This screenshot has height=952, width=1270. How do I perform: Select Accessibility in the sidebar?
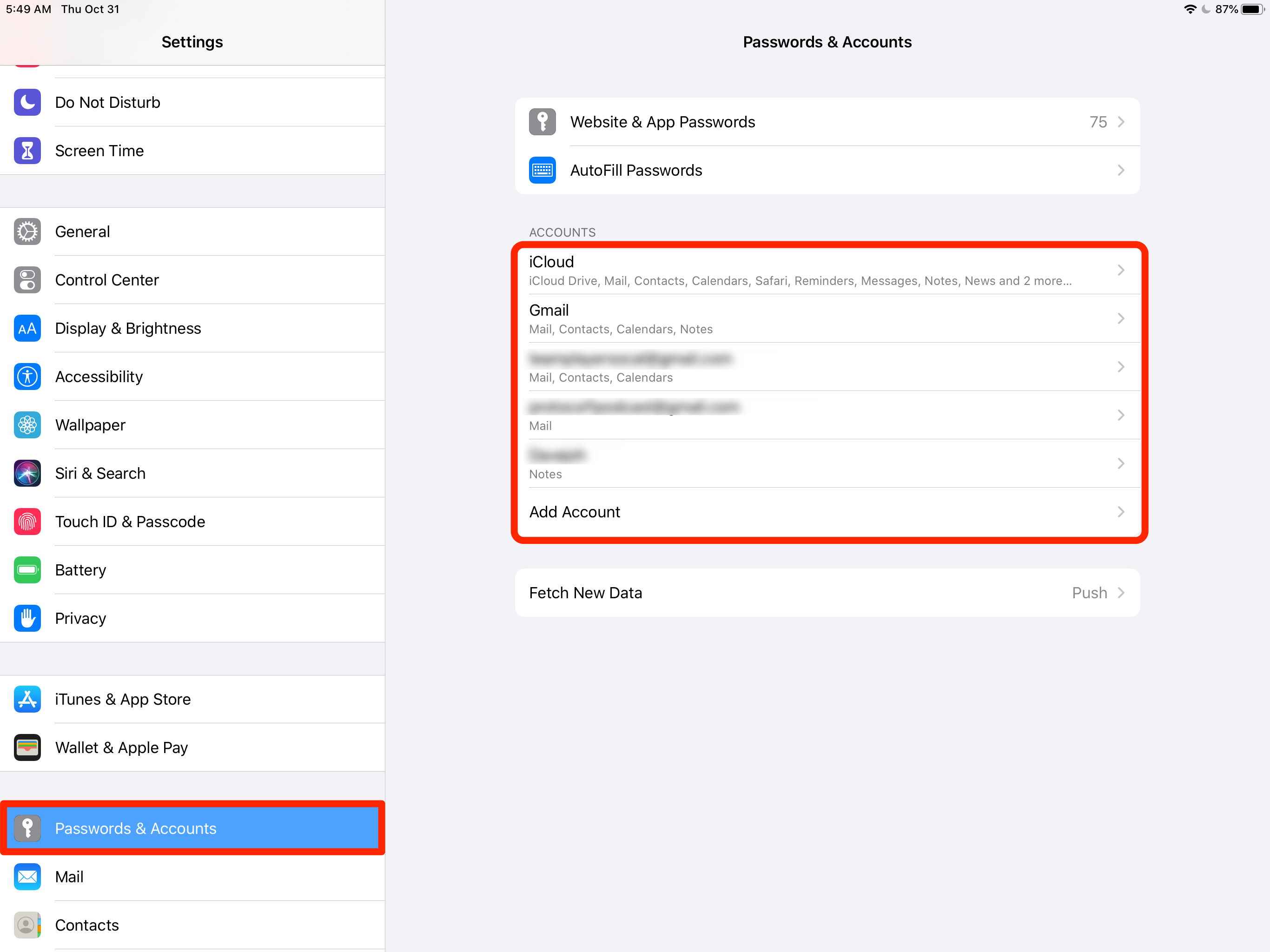click(x=192, y=377)
